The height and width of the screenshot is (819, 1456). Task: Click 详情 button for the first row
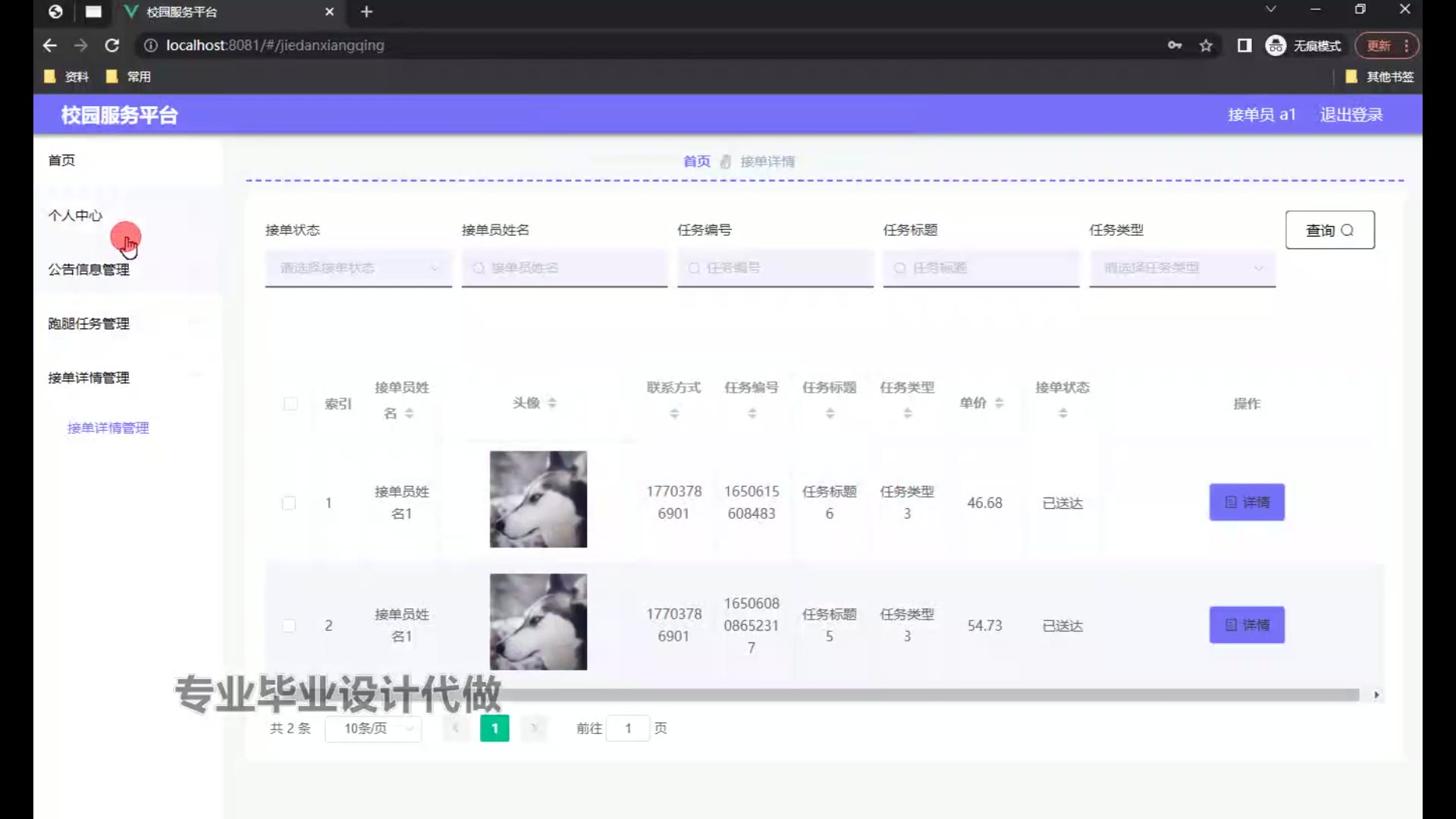1247,502
